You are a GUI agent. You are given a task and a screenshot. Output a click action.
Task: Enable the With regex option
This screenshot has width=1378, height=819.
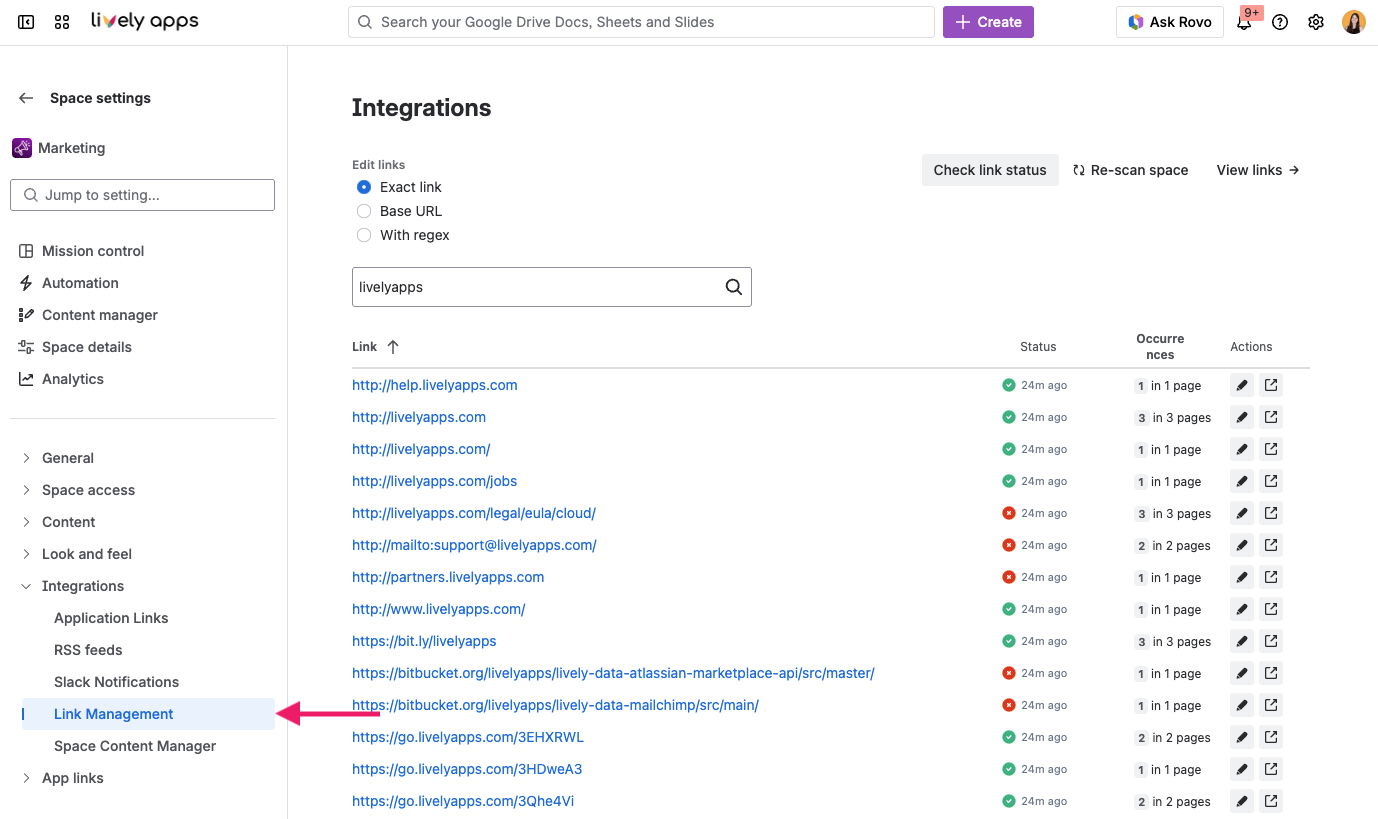pos(364,235)
